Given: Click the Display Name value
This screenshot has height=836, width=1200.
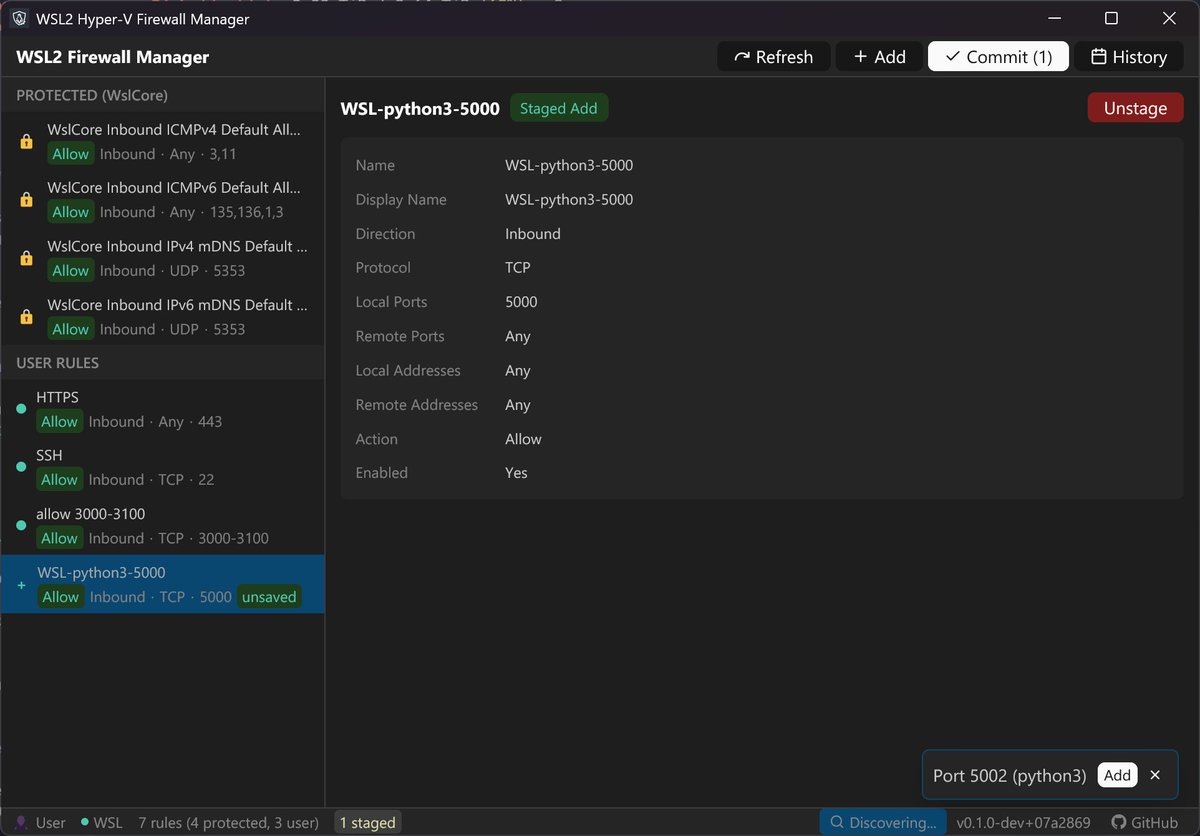Looking at the screenshot, I should pos(569,199).
